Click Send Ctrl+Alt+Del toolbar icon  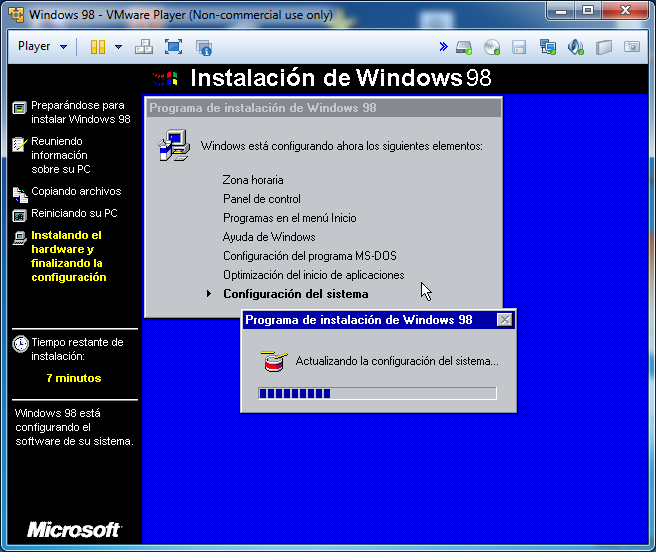tap(144, 47)
